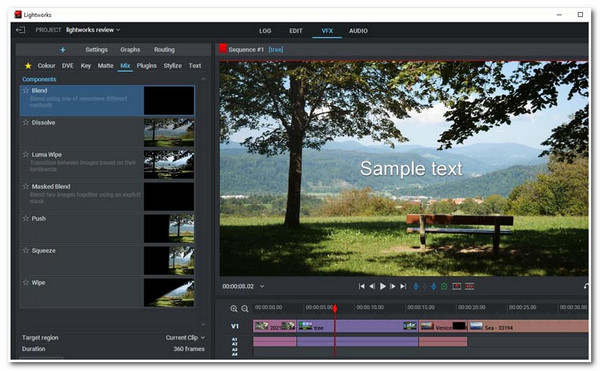
Task: Jump to sequence end button
Action: click(403, 286)
